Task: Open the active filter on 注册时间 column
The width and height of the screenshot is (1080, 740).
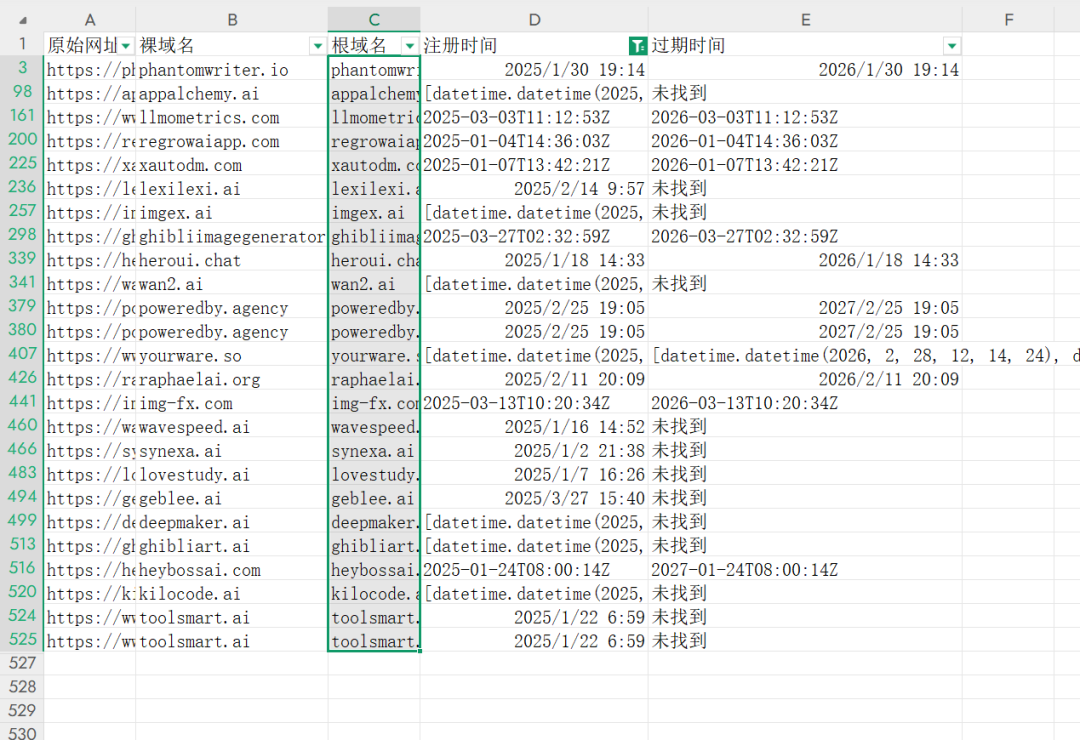Action: pos(638,46)
